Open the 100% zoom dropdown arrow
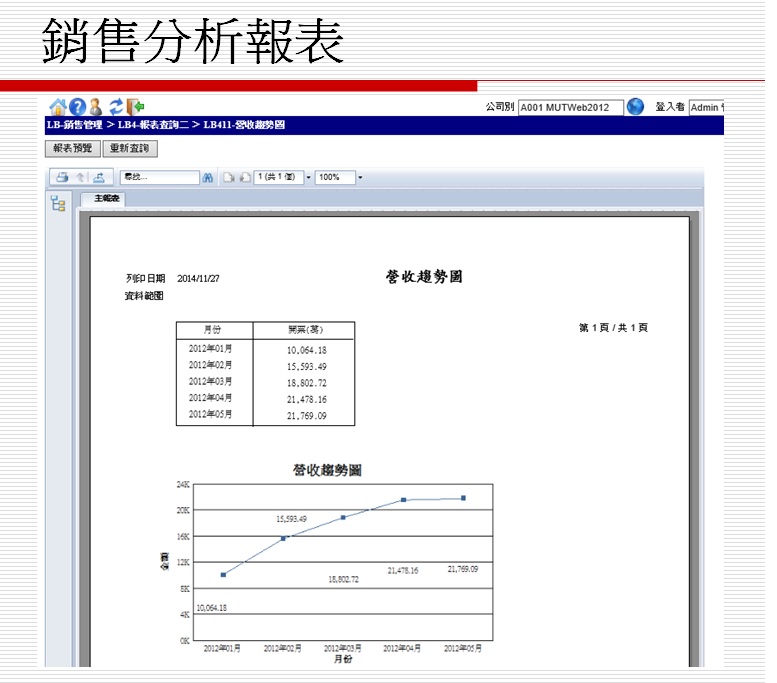Screen dimensions: 777x683 coord(360,177)
